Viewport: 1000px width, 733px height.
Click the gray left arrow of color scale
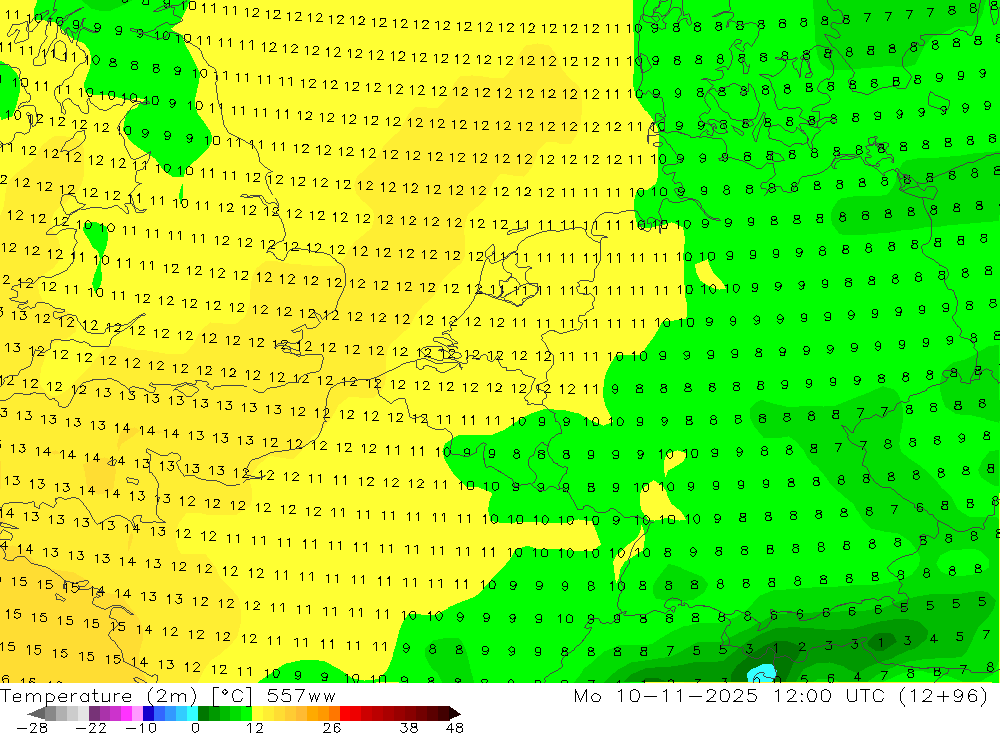coord(36,713)
